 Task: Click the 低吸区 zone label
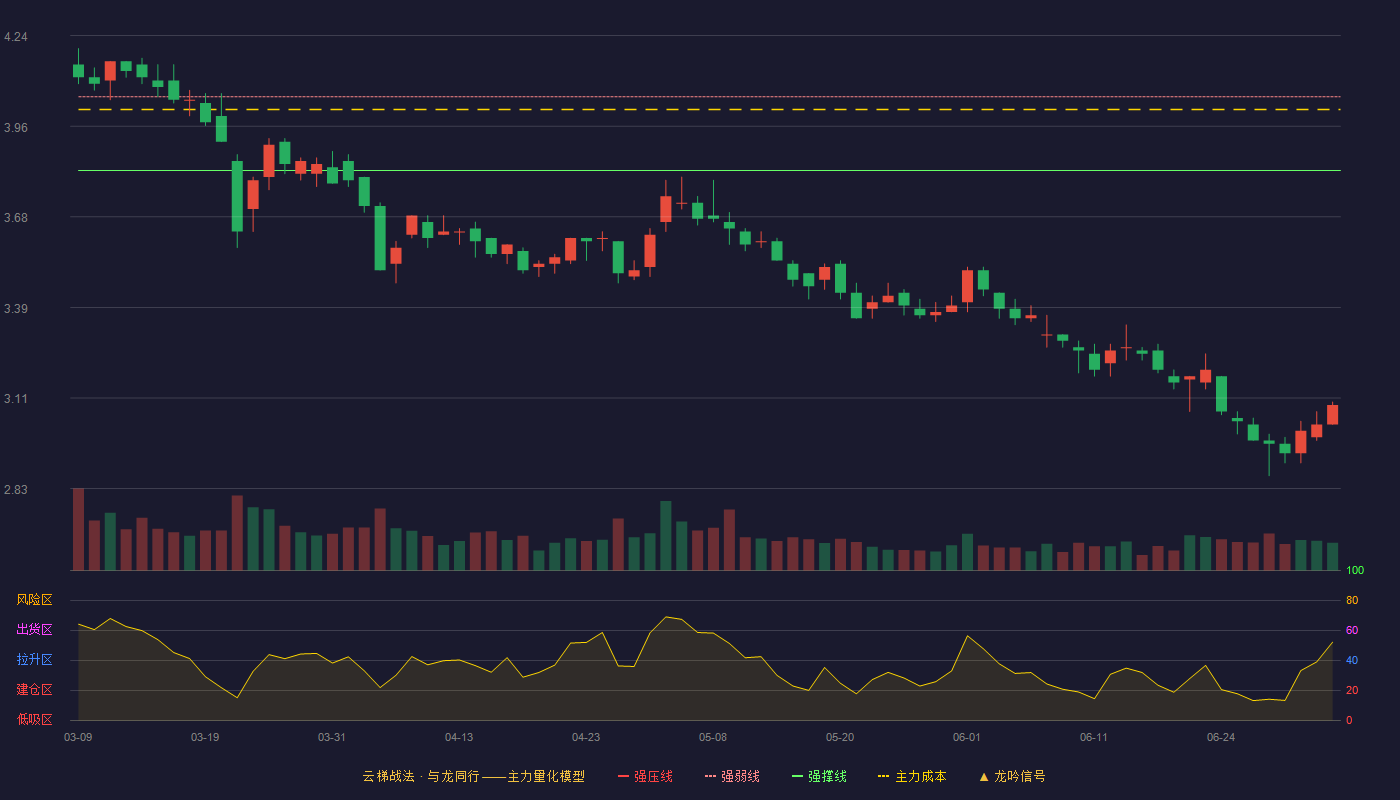[x=34, y=720]
